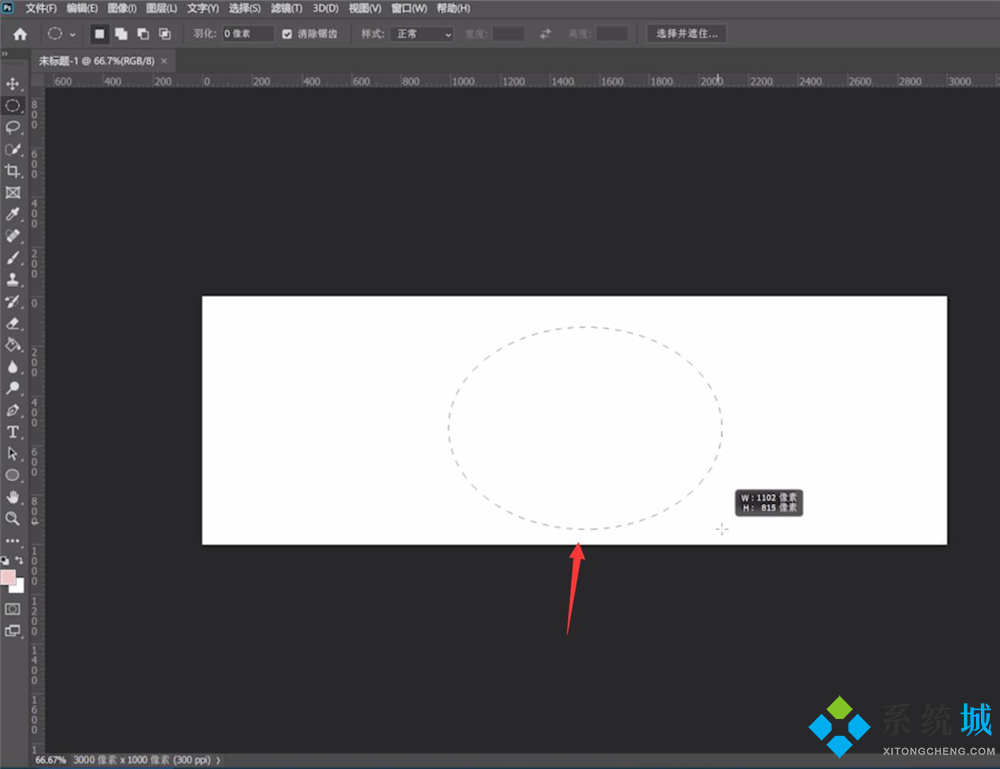
Task: Swap foreground and background colors
Action: [20, 561]
